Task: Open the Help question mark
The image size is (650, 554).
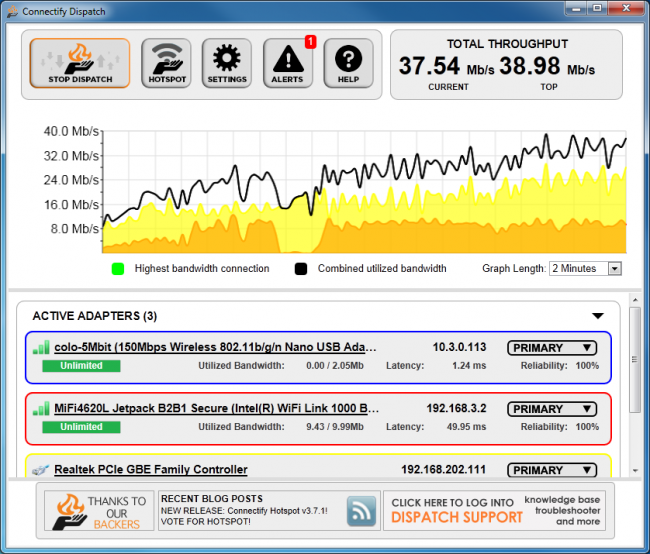Action: [x=348, y=63]
